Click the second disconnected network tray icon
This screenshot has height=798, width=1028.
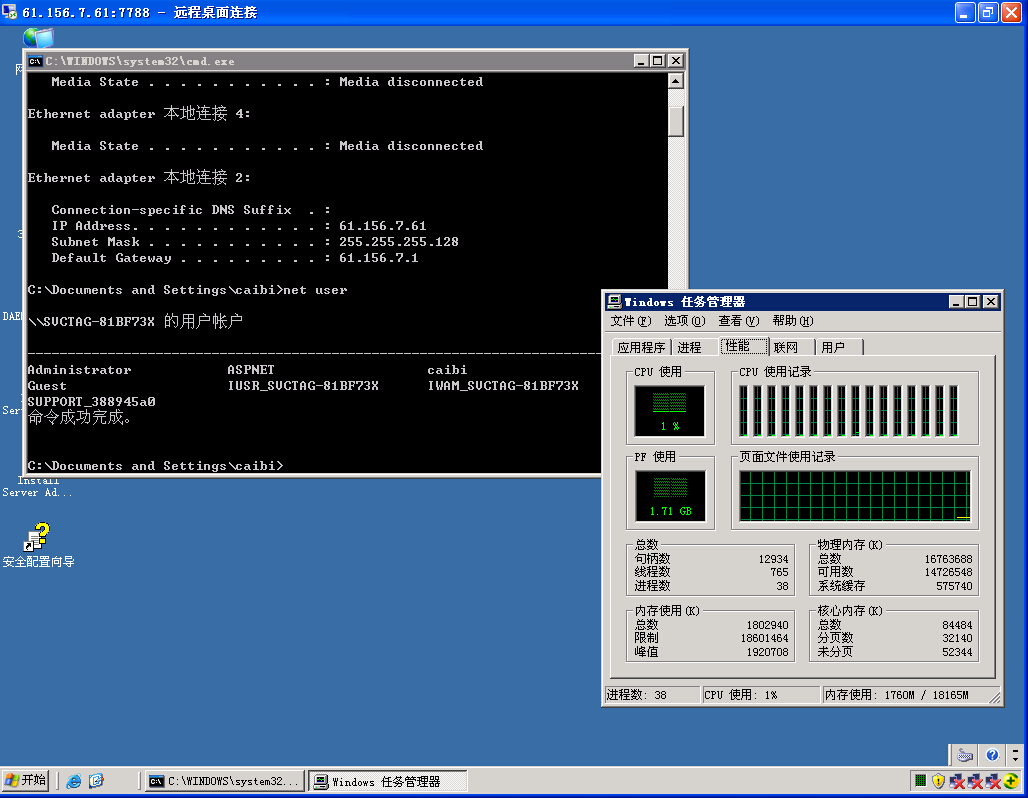[975, 781]
